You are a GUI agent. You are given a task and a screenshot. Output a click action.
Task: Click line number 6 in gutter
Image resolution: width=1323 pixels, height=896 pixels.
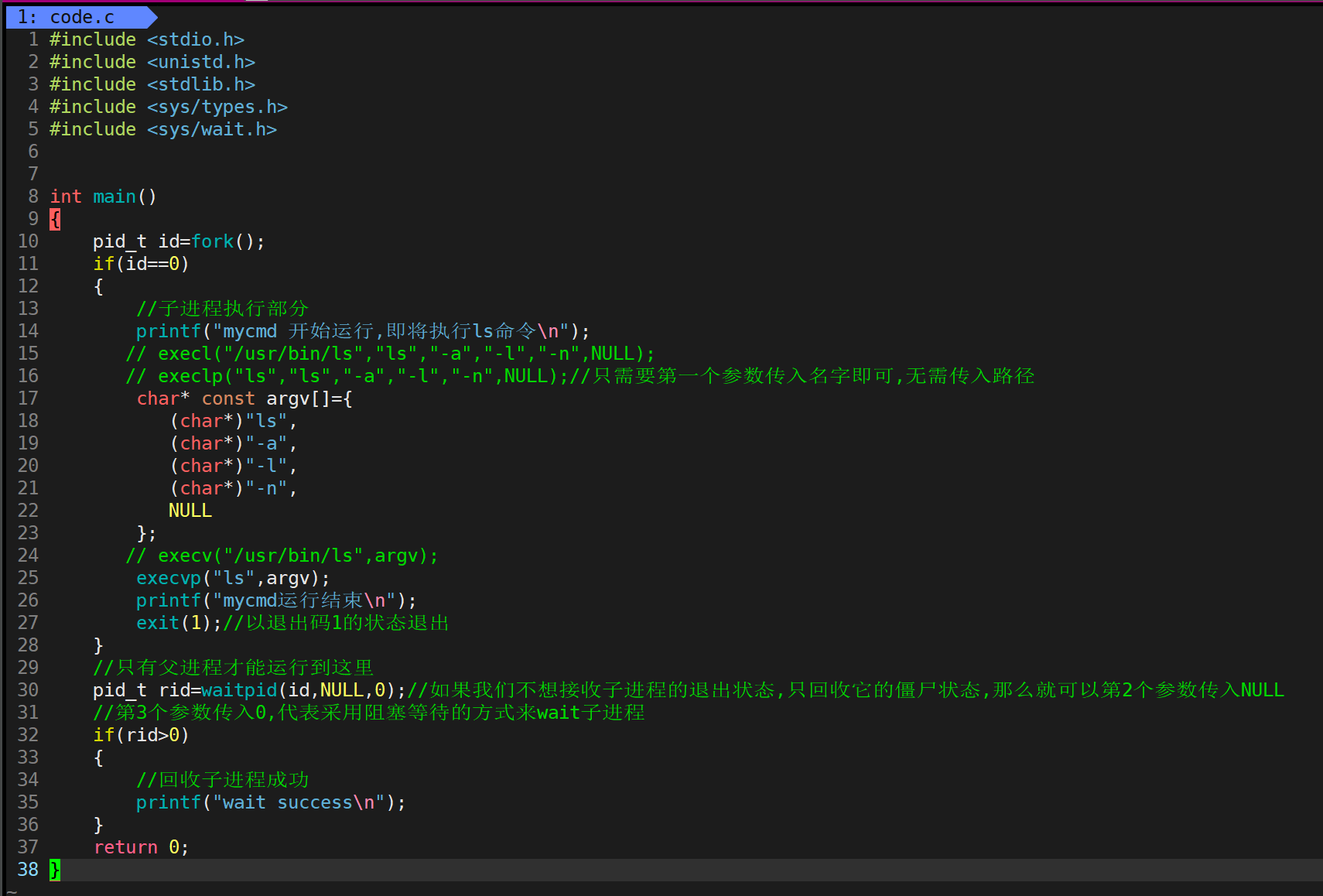click(33, 152)
